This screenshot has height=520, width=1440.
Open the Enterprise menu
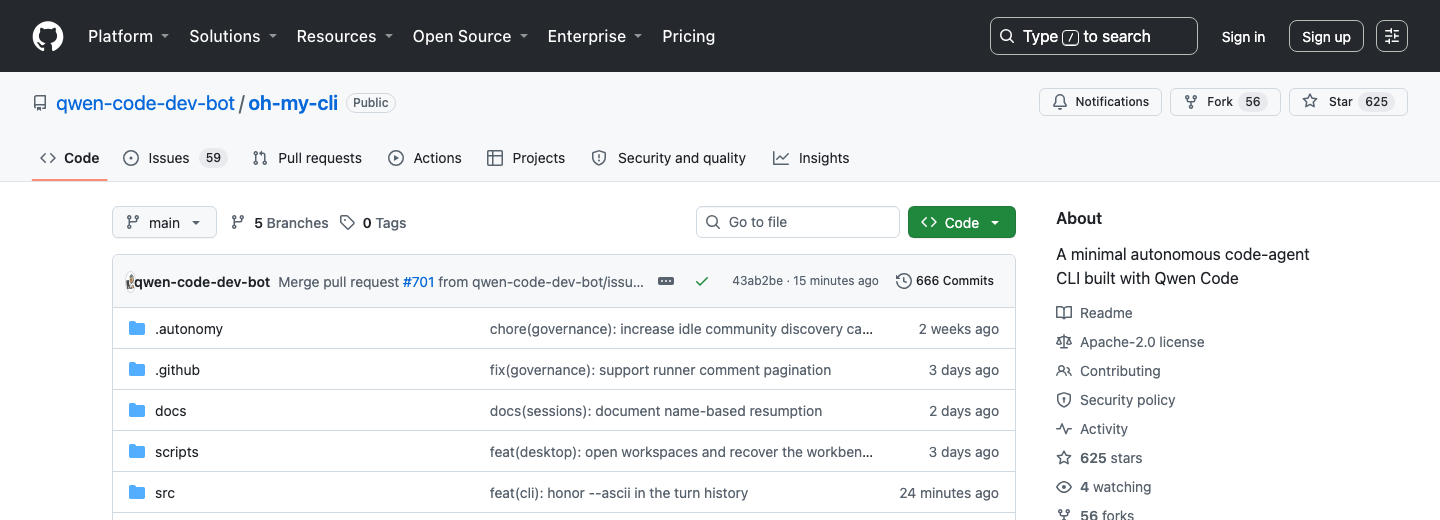tap(594, 36)
